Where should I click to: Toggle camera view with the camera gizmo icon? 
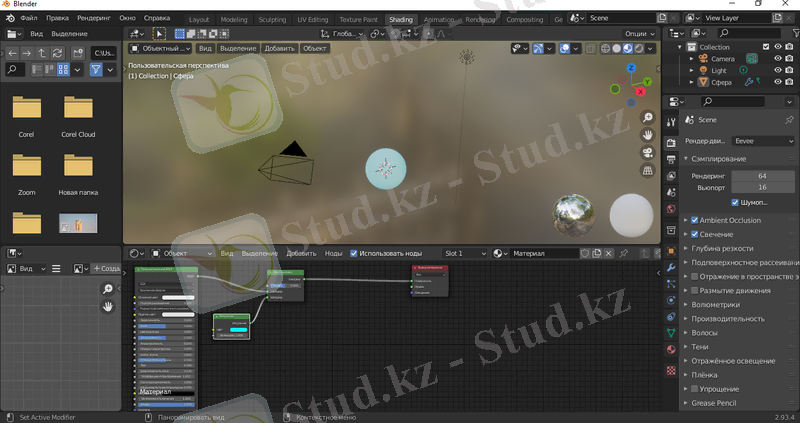tap(648, 153)
